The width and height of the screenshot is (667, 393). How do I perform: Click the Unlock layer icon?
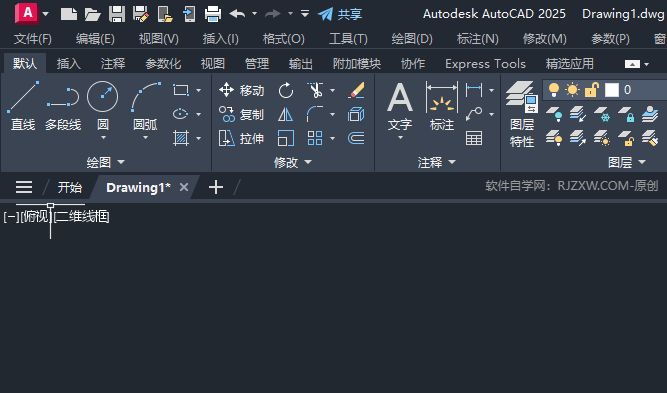tap(626, 138)
